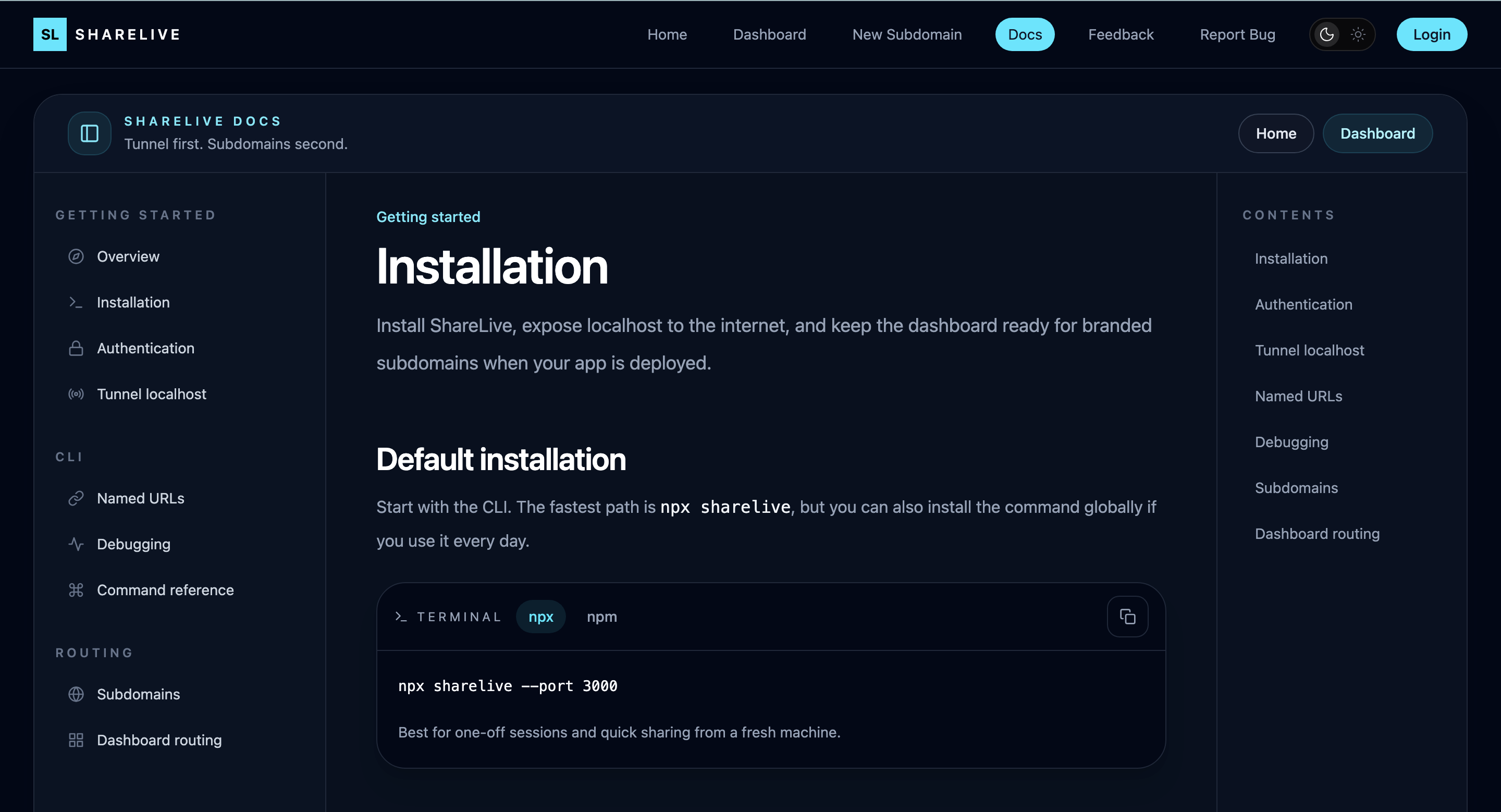Click the 'npx sharelive --port 3000' command line
The height and width of the screenshot is (812, 1501).
click(508, 686)
